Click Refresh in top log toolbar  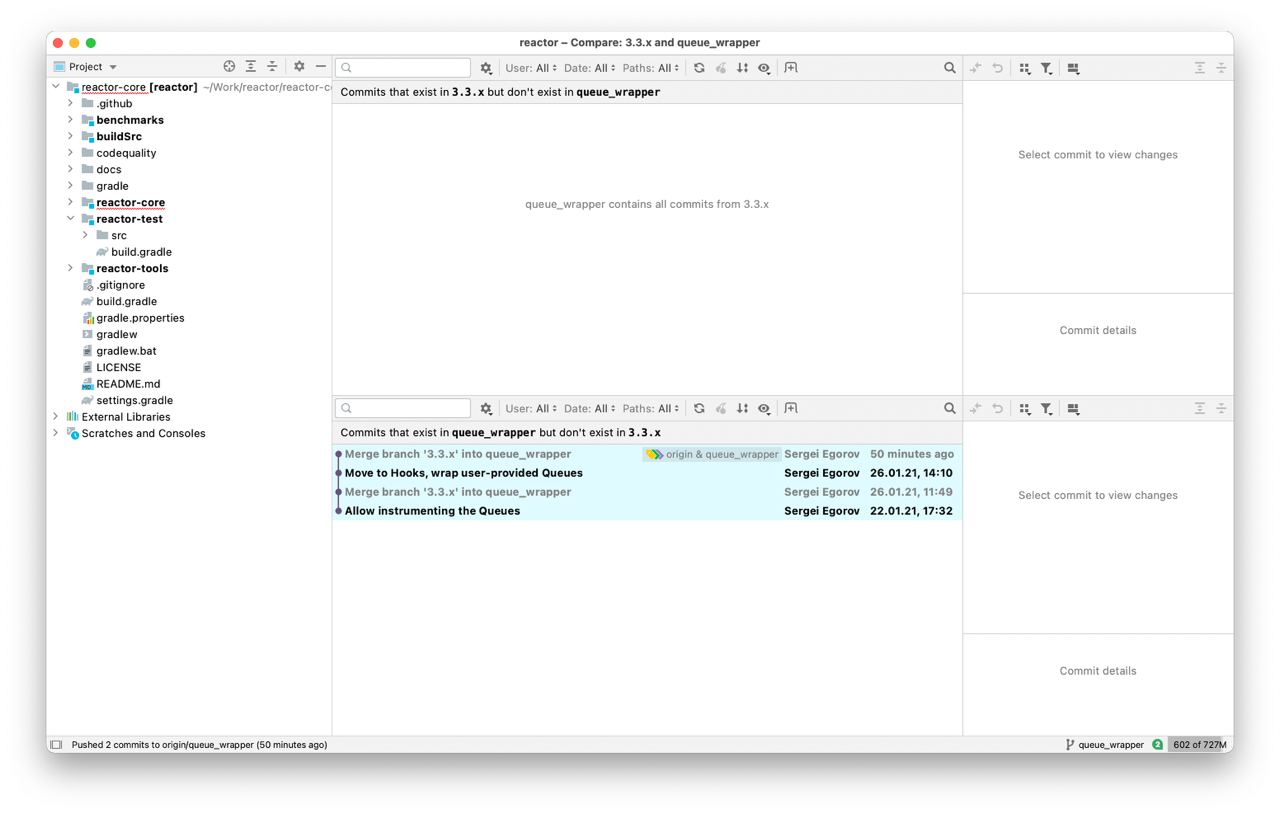click(x=699, y=68)
